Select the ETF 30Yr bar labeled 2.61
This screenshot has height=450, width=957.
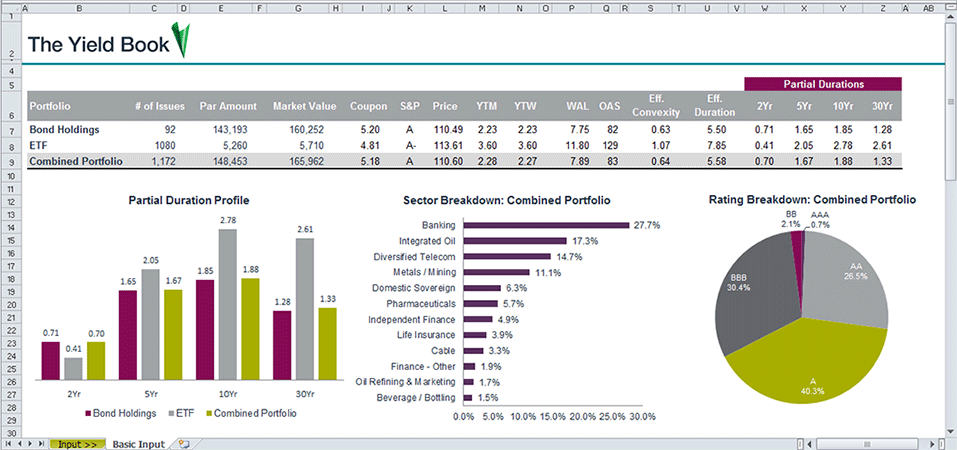(x=305, y=310)
